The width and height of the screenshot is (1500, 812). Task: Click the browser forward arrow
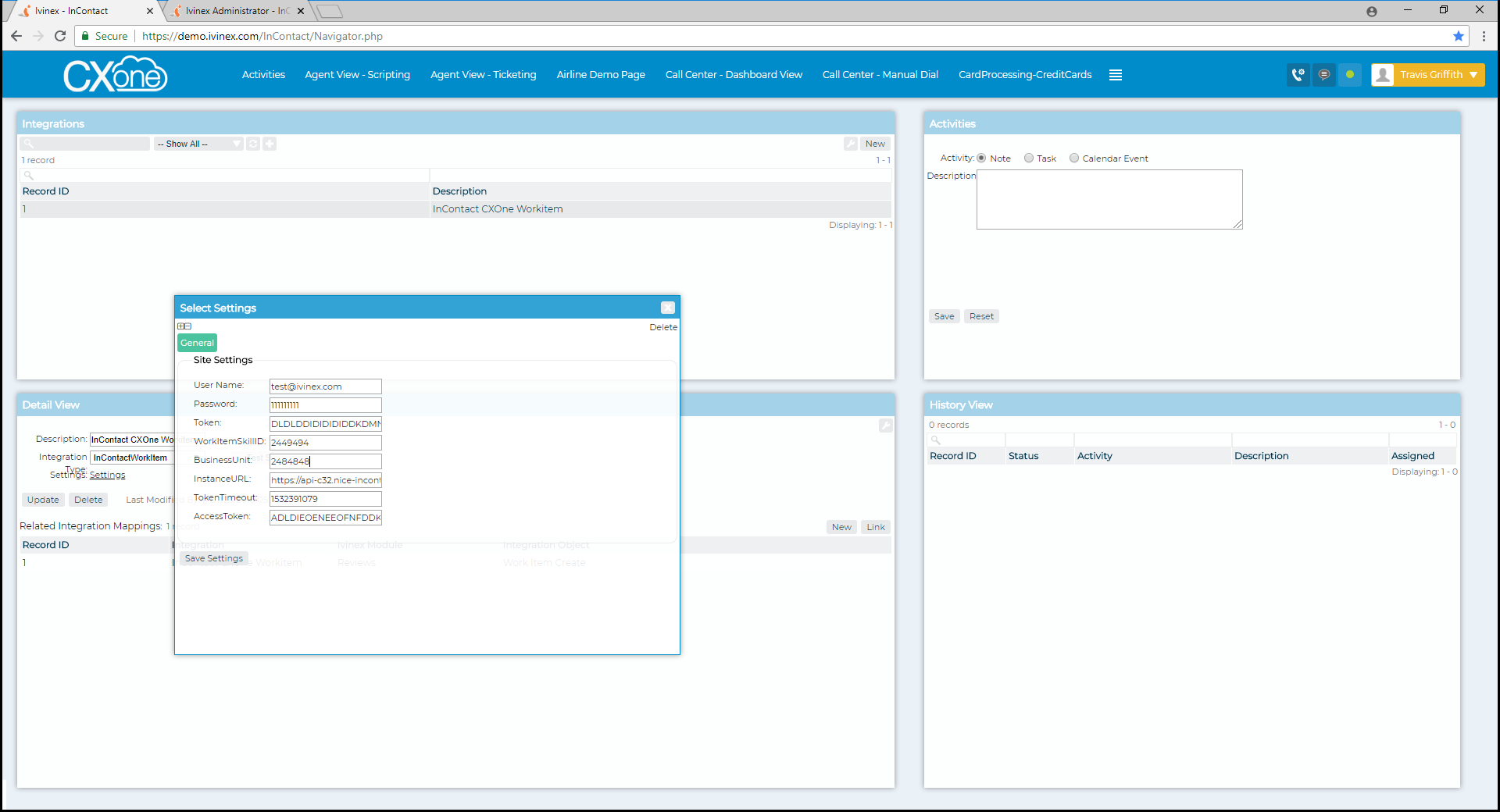38,36
